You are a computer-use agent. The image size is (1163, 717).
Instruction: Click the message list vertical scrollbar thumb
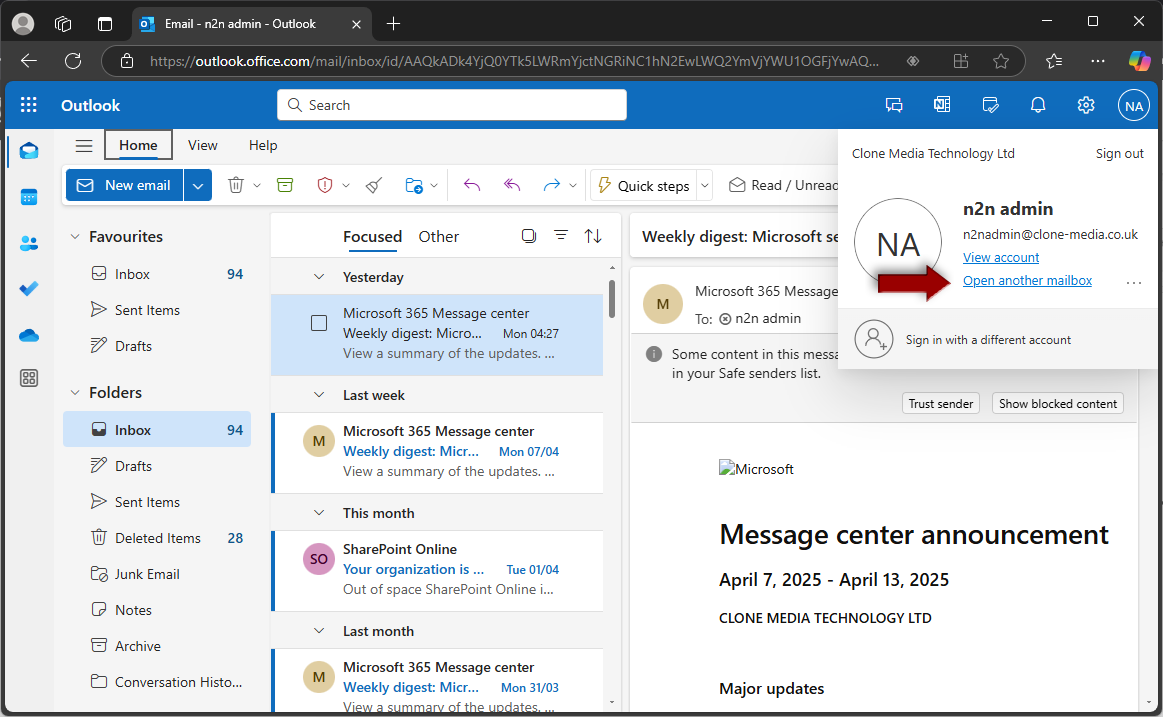click(x=612, y=298)
